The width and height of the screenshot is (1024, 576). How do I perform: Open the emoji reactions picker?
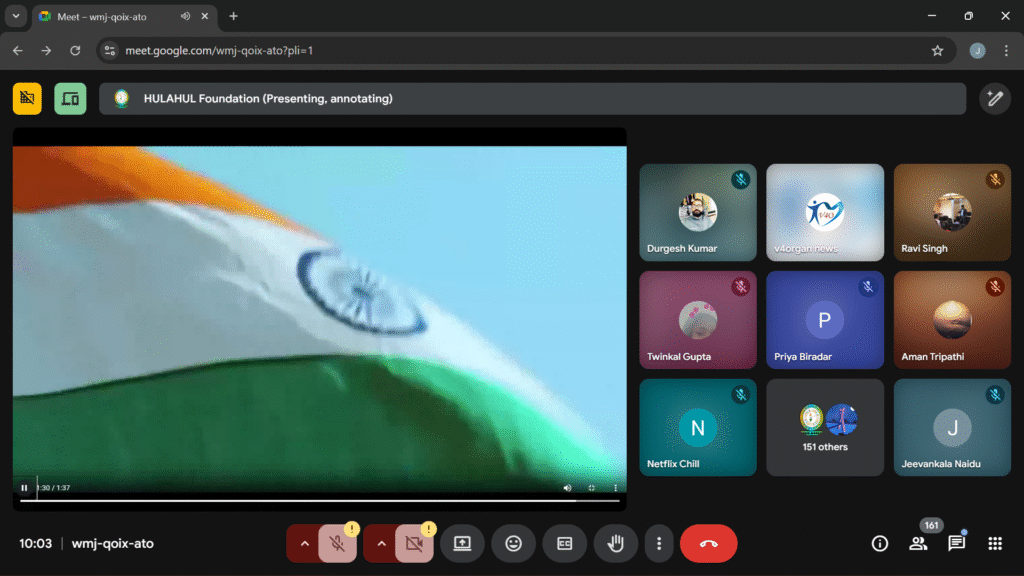[513, 544]
